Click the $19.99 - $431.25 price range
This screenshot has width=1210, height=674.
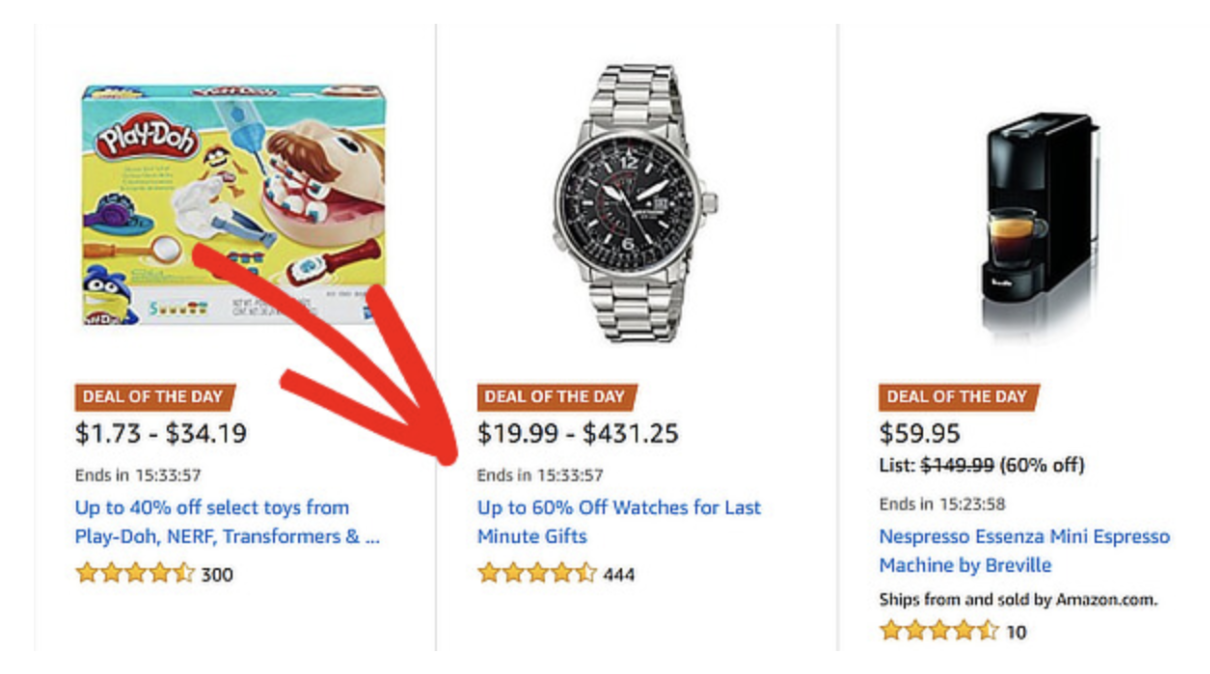pos(578,434)
